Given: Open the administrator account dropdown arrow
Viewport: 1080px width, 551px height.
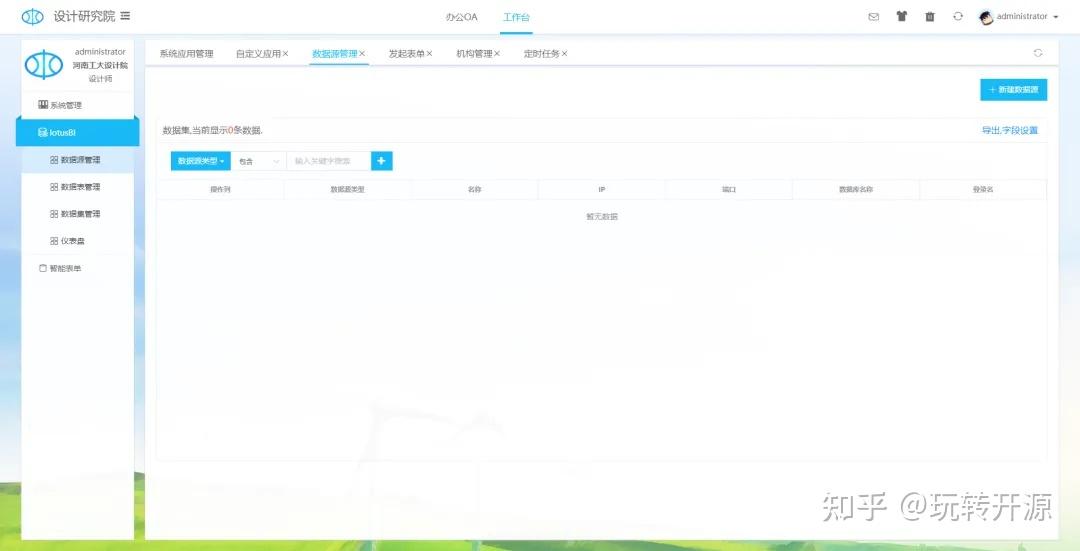Looking at the screenshot, I should tap(1056, 17).
